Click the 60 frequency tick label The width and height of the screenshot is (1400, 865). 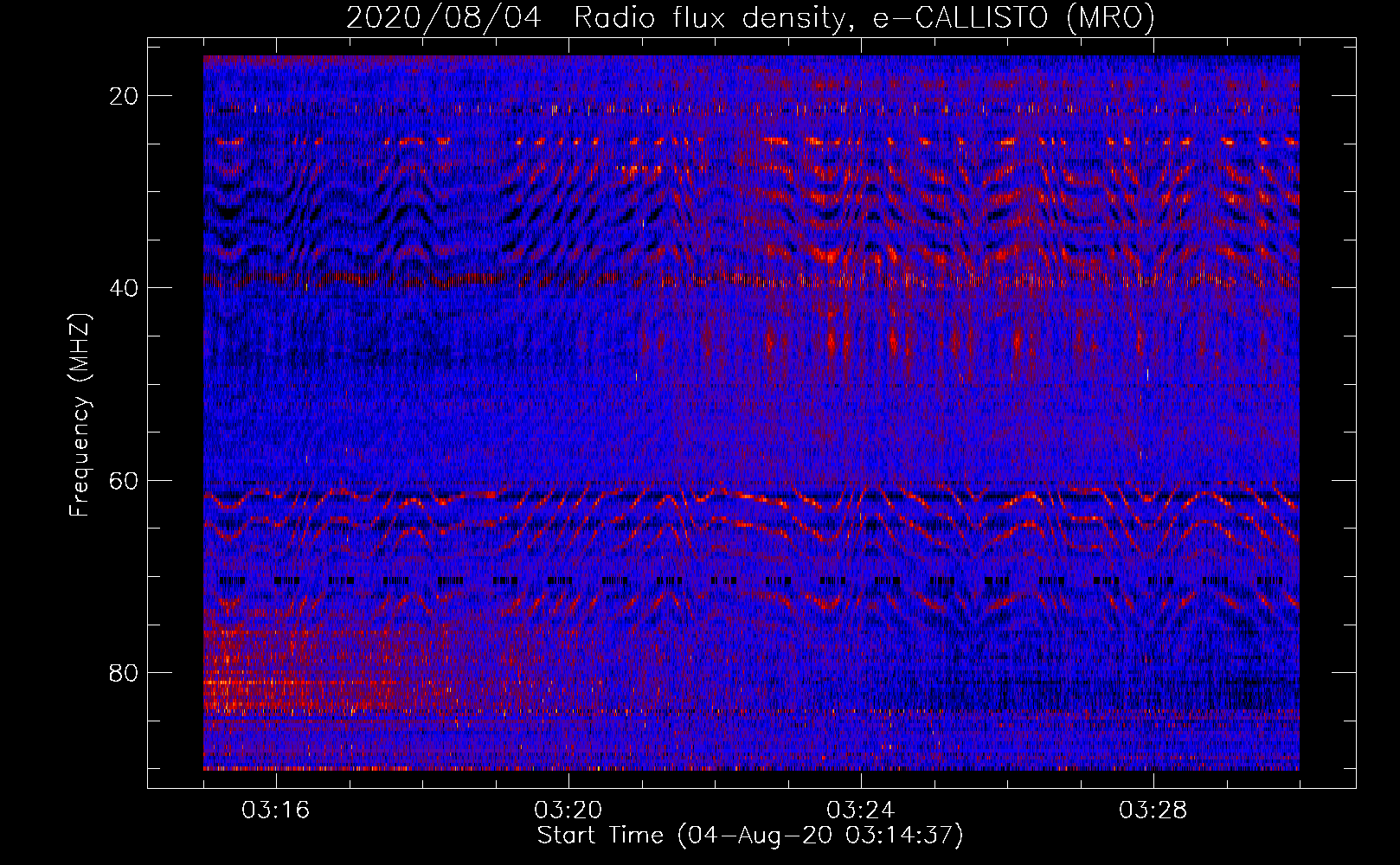click(125, 481)
